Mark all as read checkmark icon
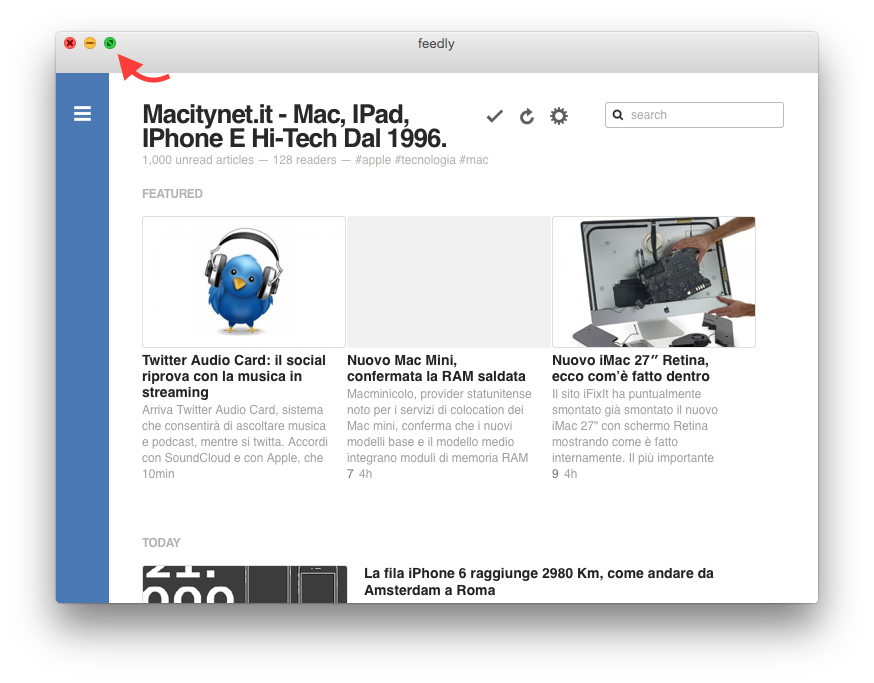The height and width of the screenshot is (683, 874). [x=494, y=116]
